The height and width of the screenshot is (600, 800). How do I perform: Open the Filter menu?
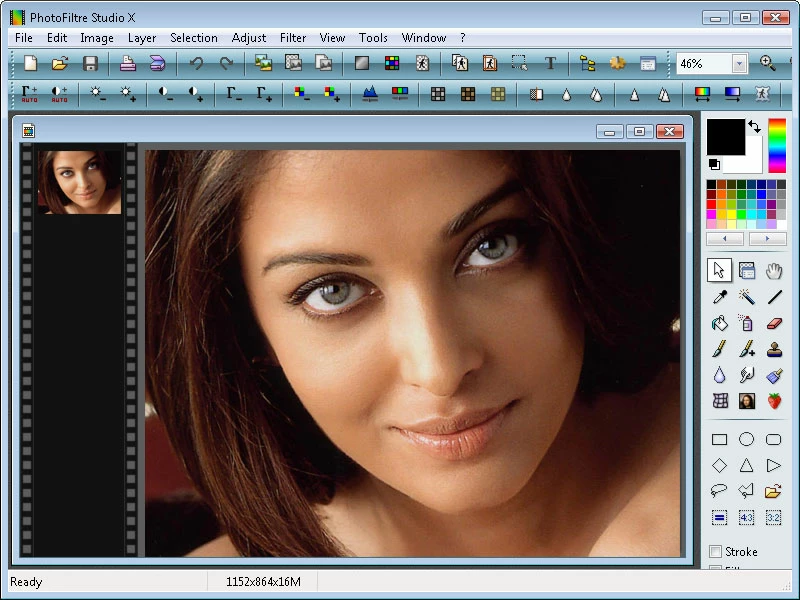tap(292, 38)
